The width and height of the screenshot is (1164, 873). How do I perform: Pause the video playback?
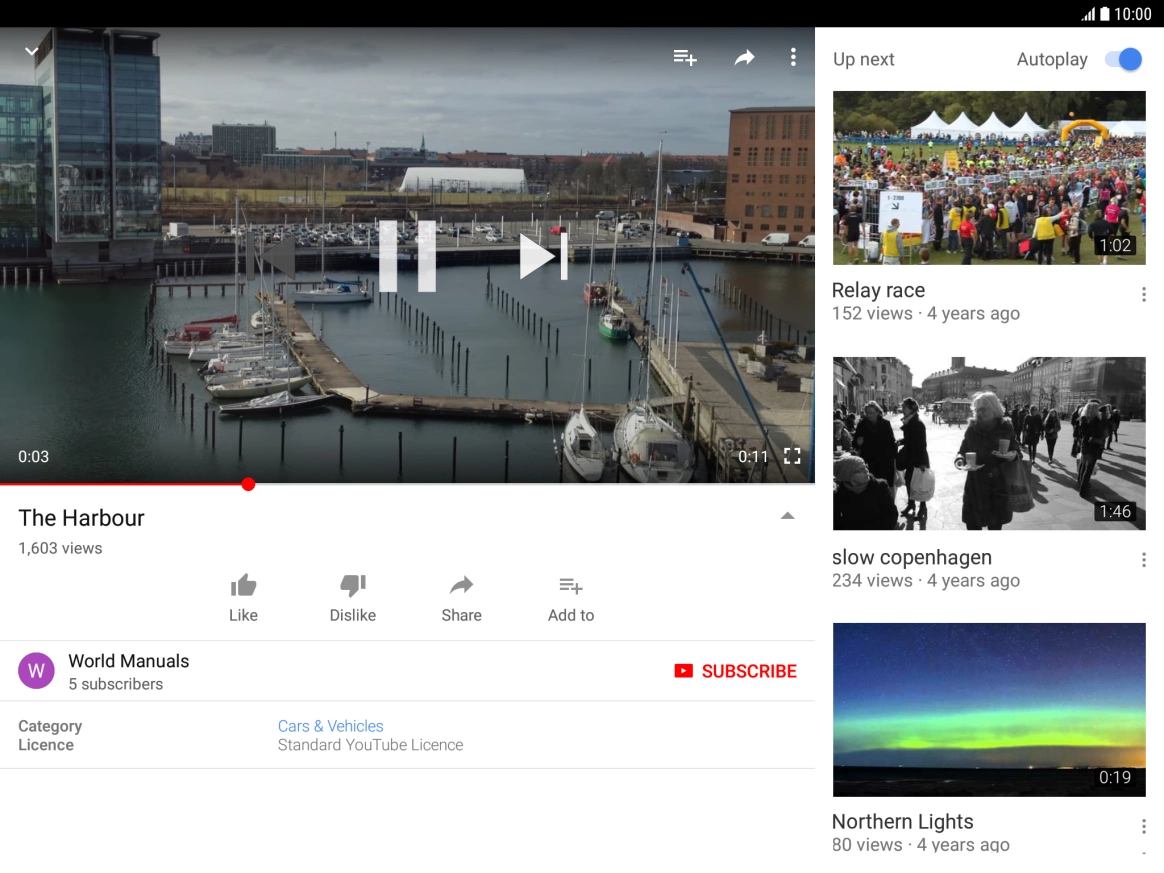click(407, 257)
